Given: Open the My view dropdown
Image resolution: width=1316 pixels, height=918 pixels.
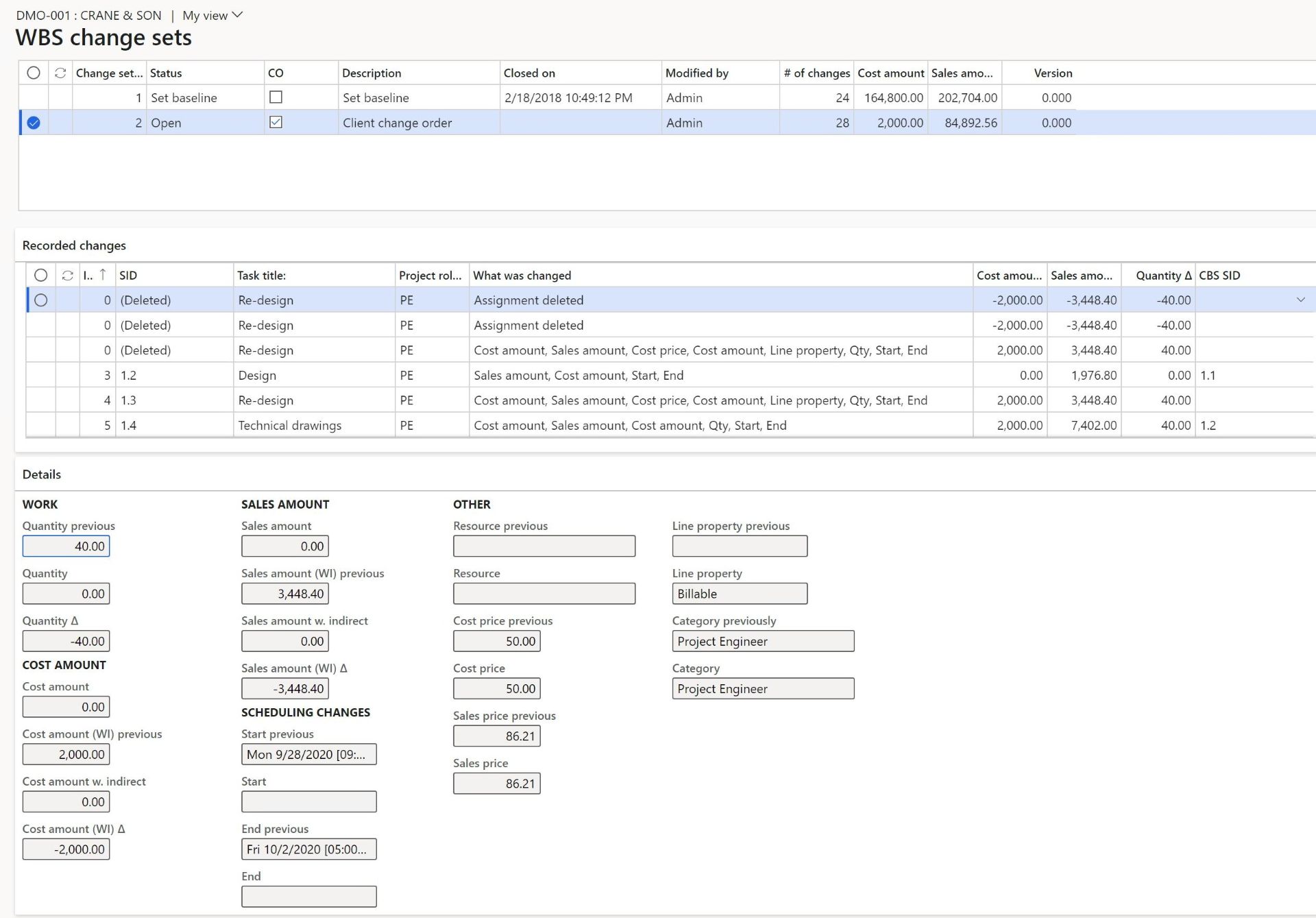Looking at the screenshot, I should pyautogui.click(x=212, y=15).
